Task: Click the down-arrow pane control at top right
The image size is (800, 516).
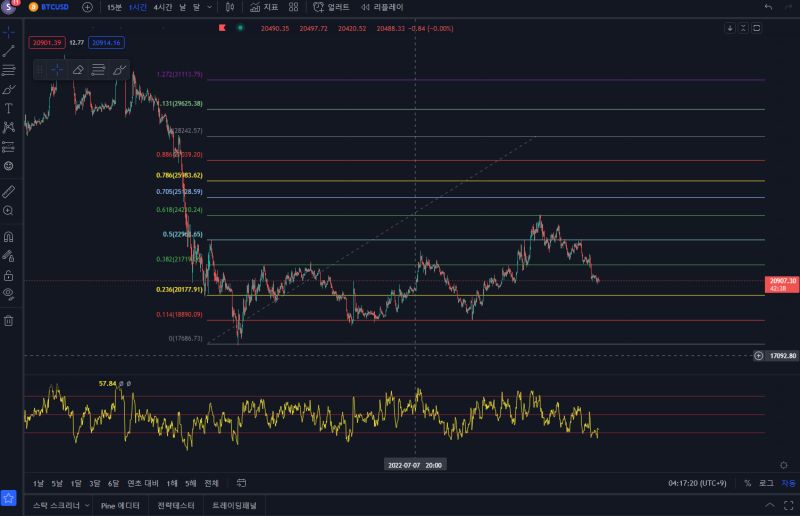Action: (x=730, y=28)
